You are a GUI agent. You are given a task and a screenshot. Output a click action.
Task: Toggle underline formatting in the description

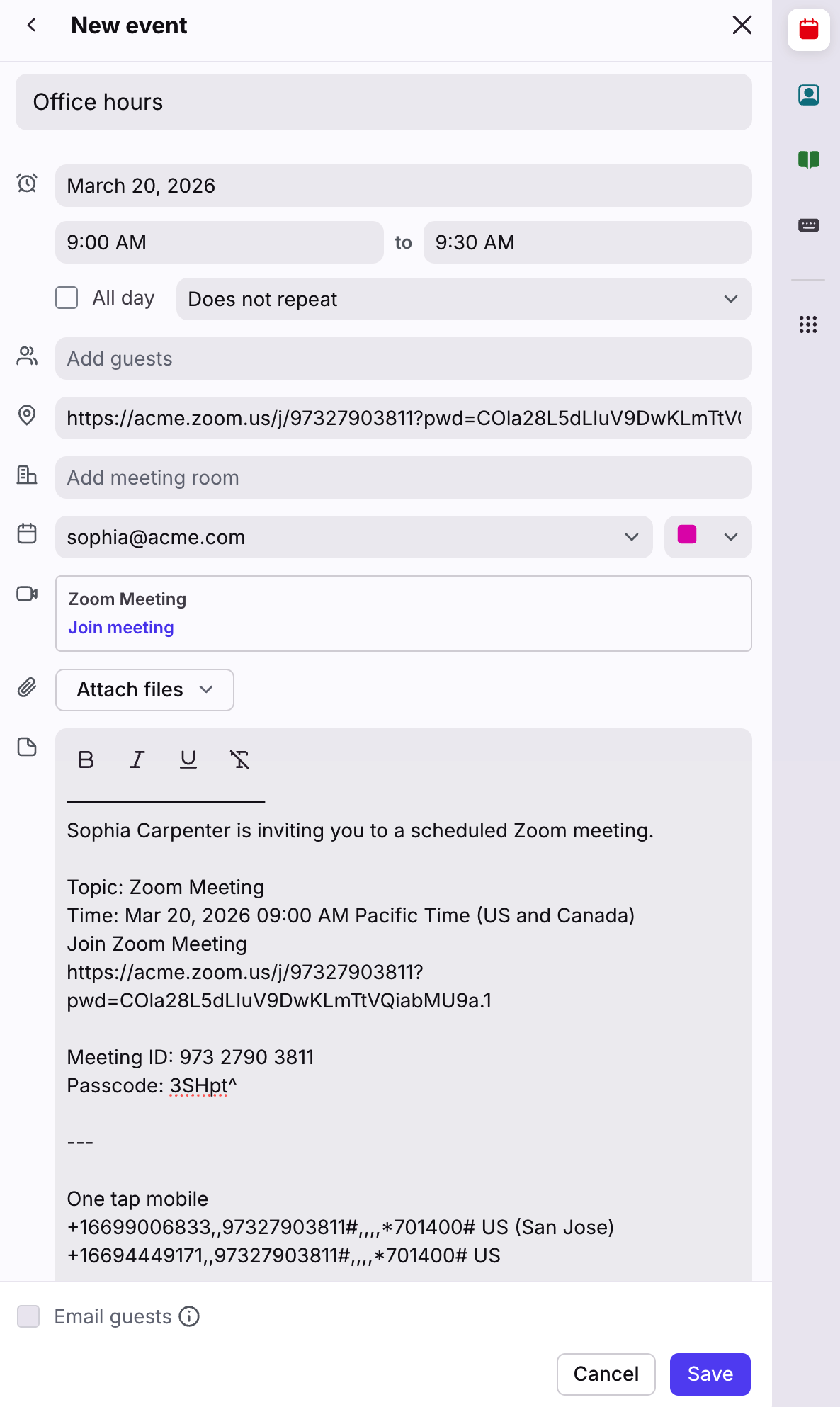tap(188, 759)
